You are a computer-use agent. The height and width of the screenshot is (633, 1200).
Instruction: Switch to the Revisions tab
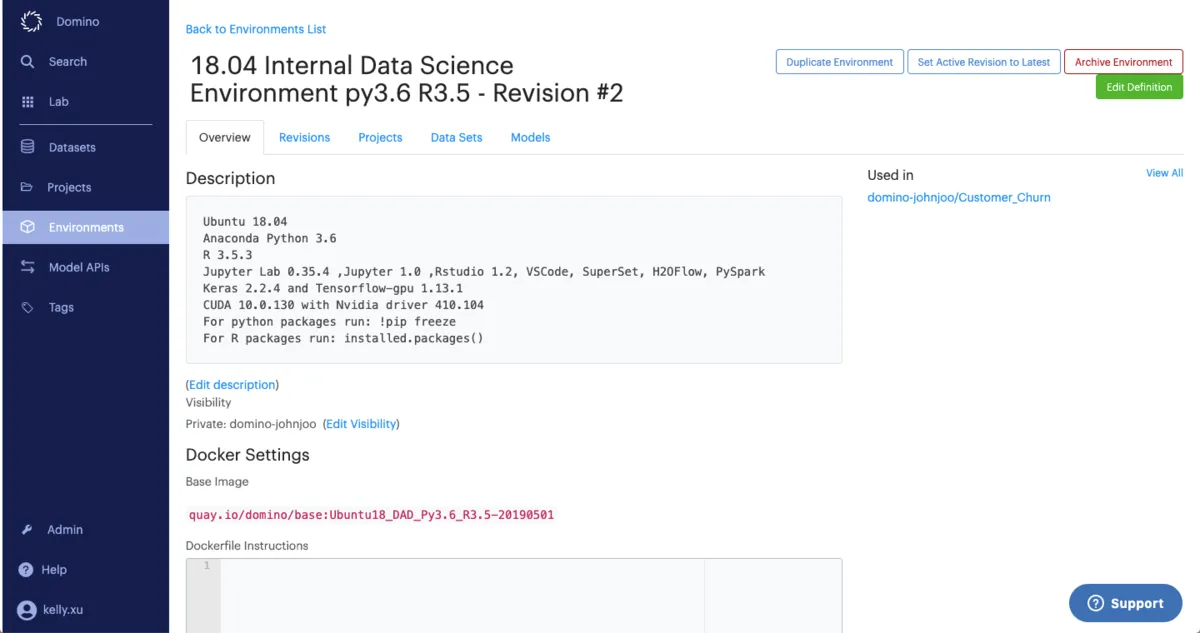(x=304, y=138)
